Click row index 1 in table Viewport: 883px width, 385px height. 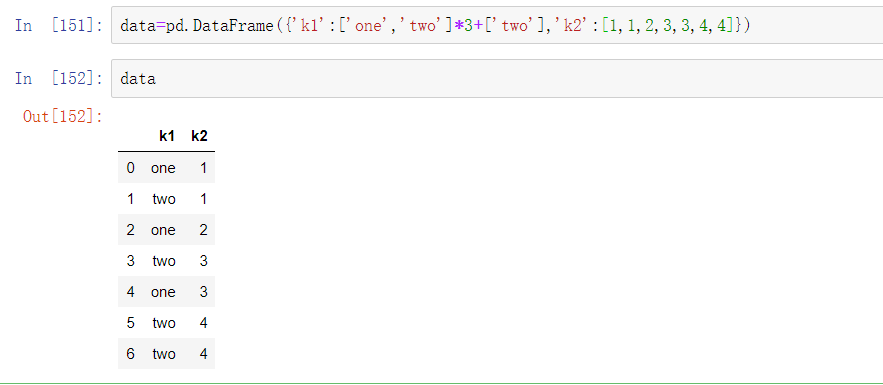pos(131,199)
